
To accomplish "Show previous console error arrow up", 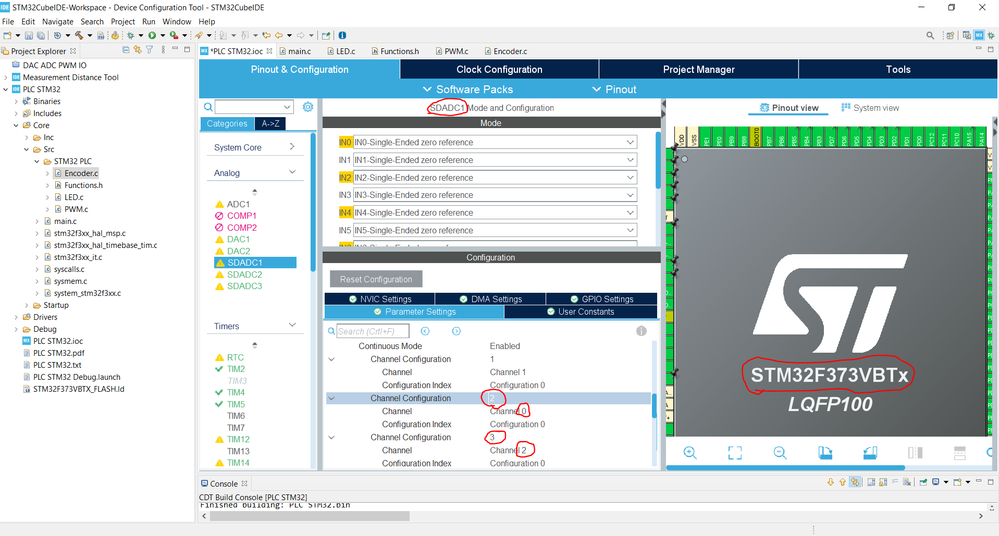I will [842, 482].
